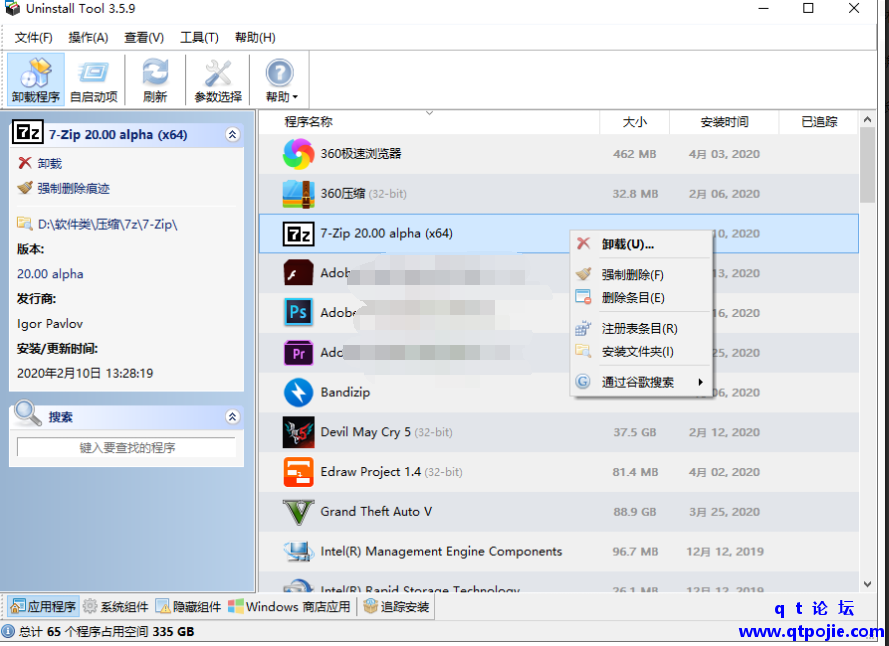Select 360极速浏览器 icon in list
The width and height of the screenshot is (889, 646).
(x=298, y=154)
